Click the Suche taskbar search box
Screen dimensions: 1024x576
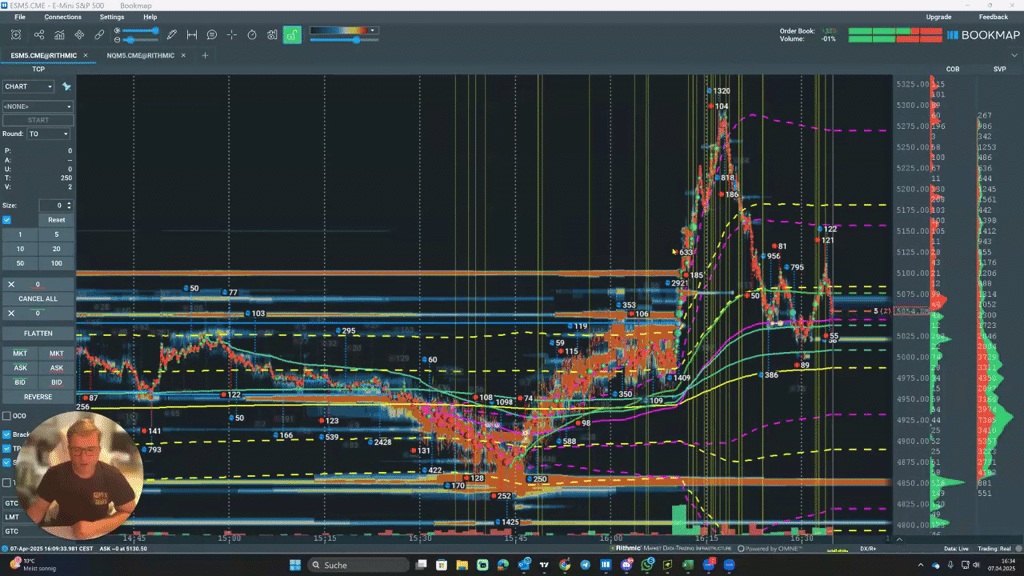tap(358, 565)
